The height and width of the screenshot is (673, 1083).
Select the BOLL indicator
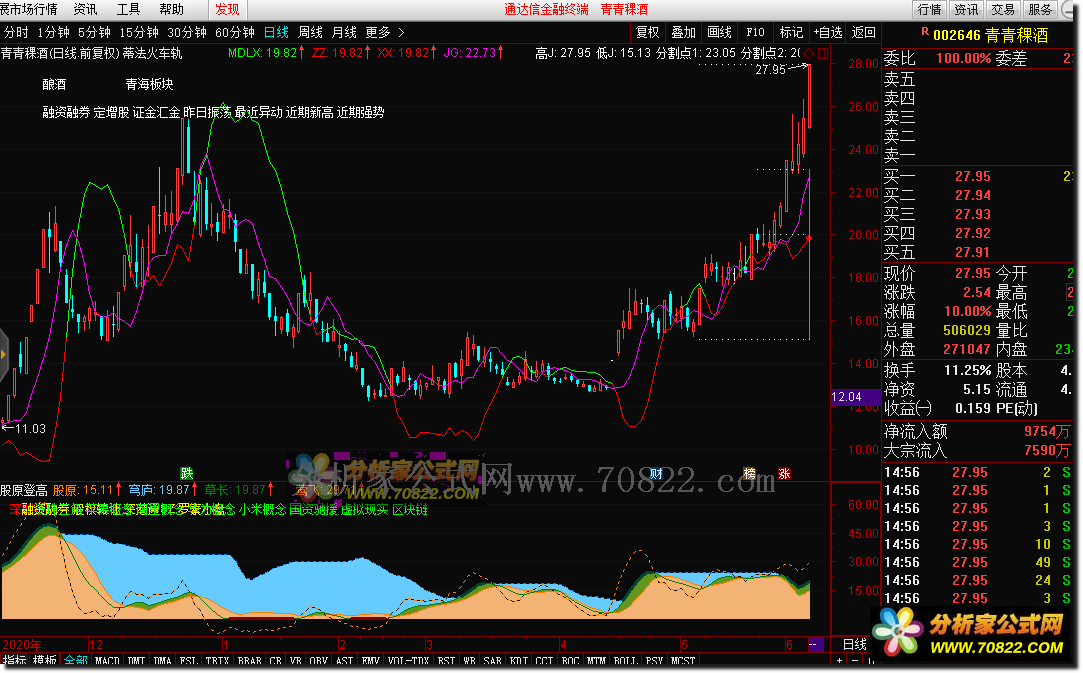625,661
